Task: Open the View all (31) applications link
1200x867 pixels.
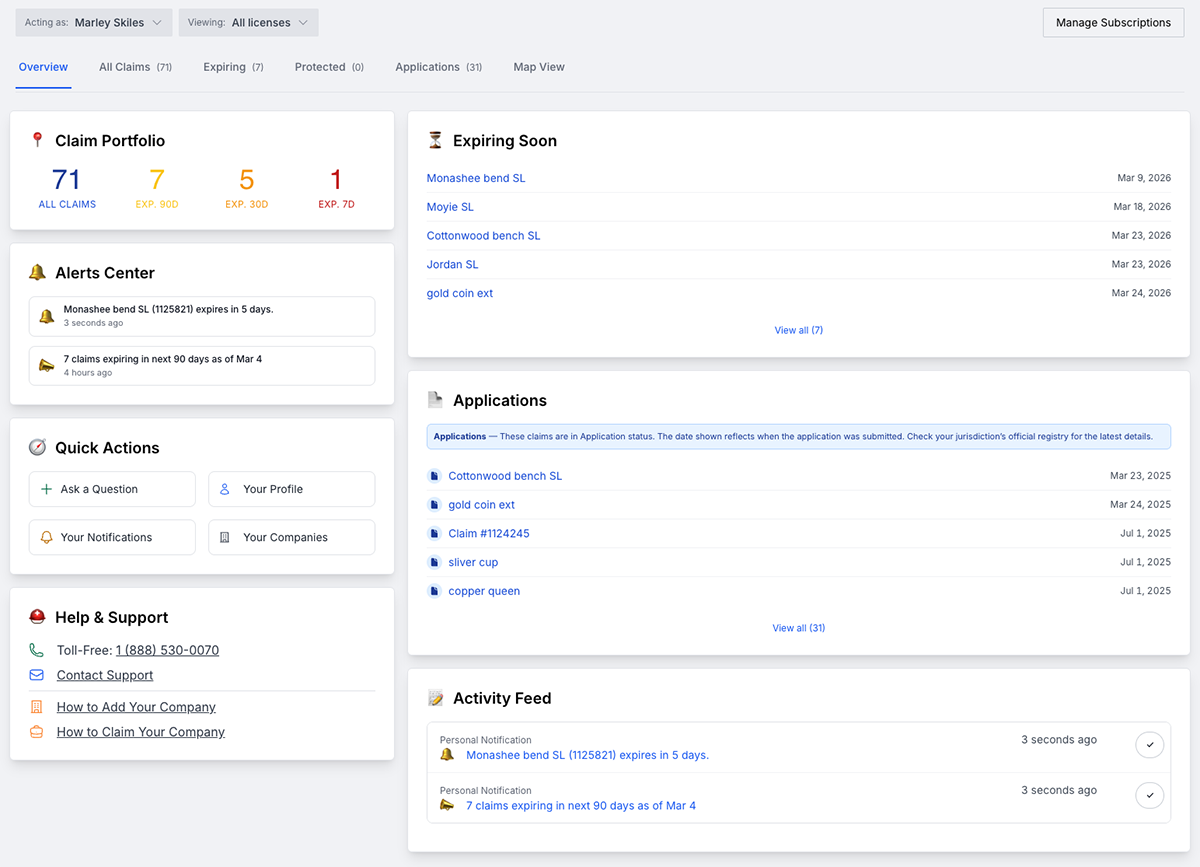Action: pos(798,627)
